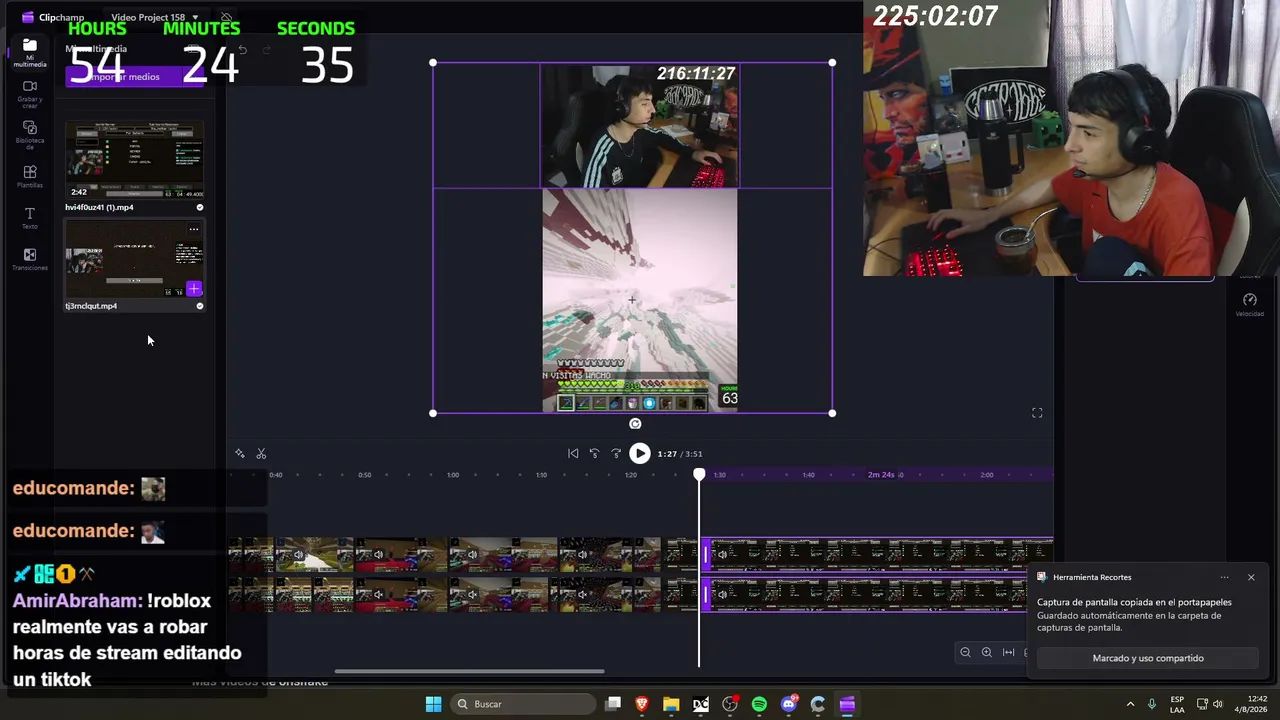Click the auto-compose magic wand icon
The height and width of the screenshot is (720, 1280).
pyautogui.click(x=240, y=454)
